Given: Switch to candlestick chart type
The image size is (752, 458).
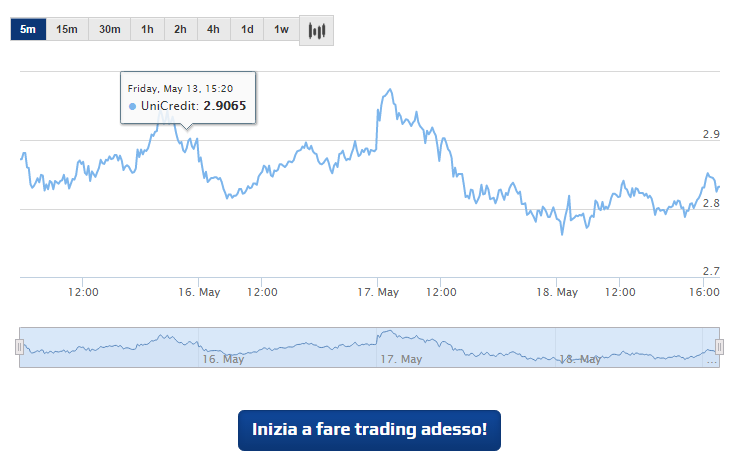Looking at the screenshot, I should click(x=317, y=30).
